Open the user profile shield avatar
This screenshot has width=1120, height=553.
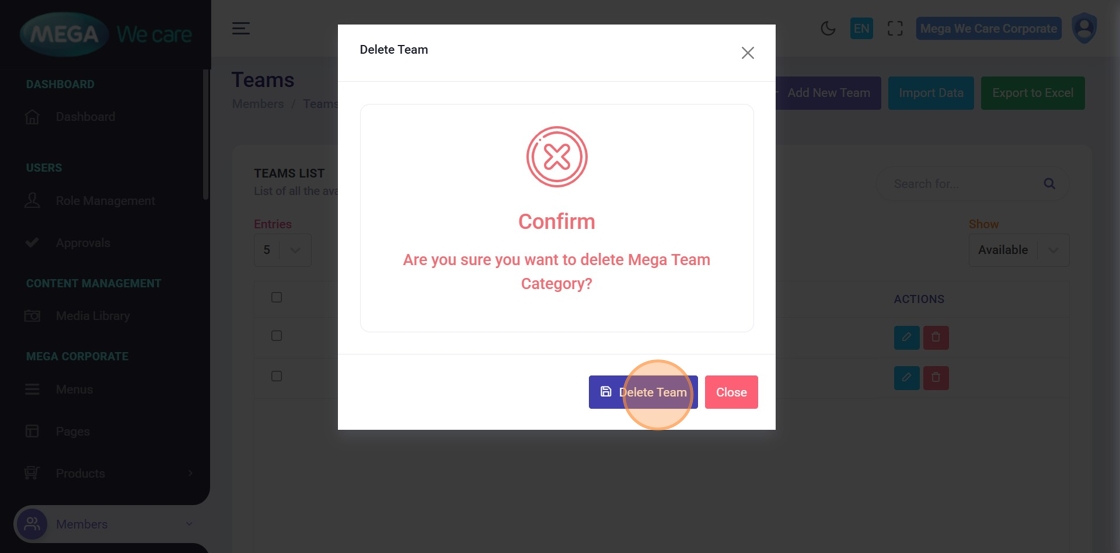pyautogui.click(x=1084, y=29)
